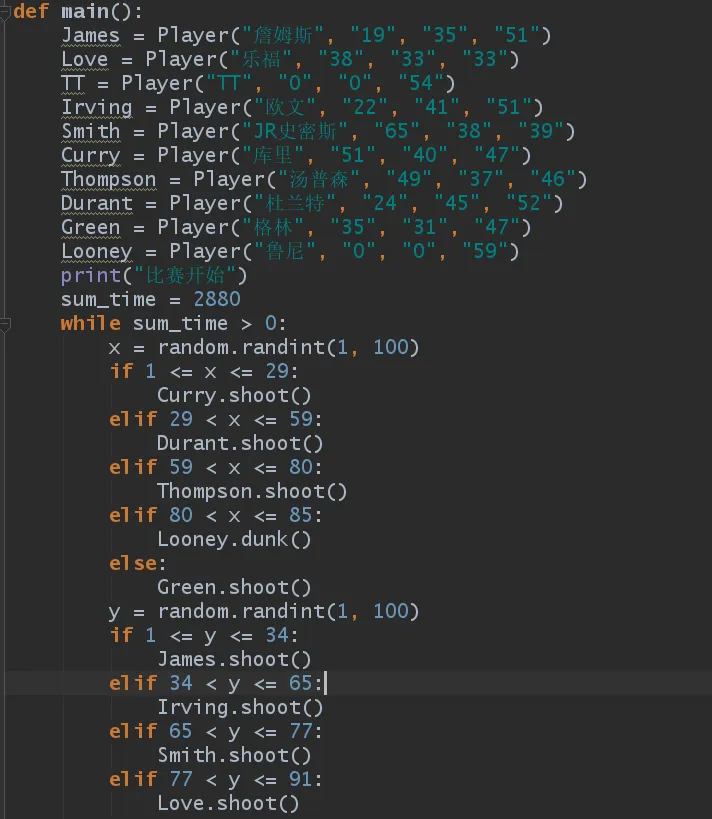Click the Thompson.shoot() call
Screen dimensions: 712x819
252,492
